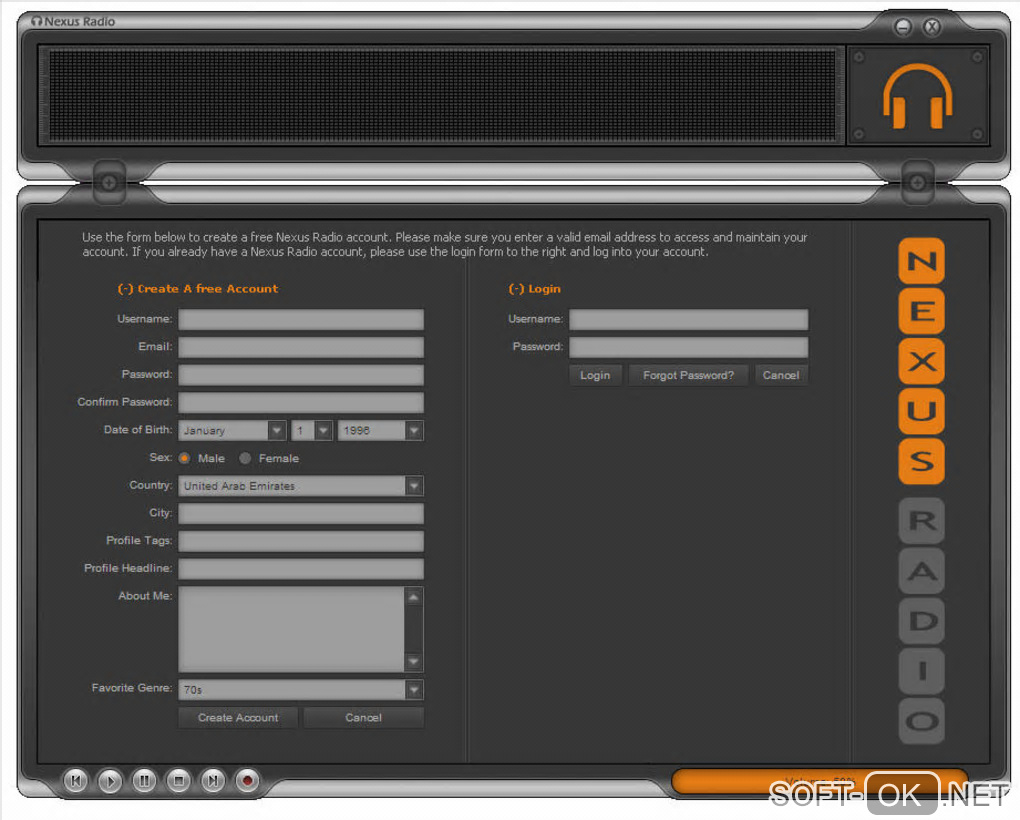
Task: Click the orange headphones logo
Action: [x=918, y=96]
